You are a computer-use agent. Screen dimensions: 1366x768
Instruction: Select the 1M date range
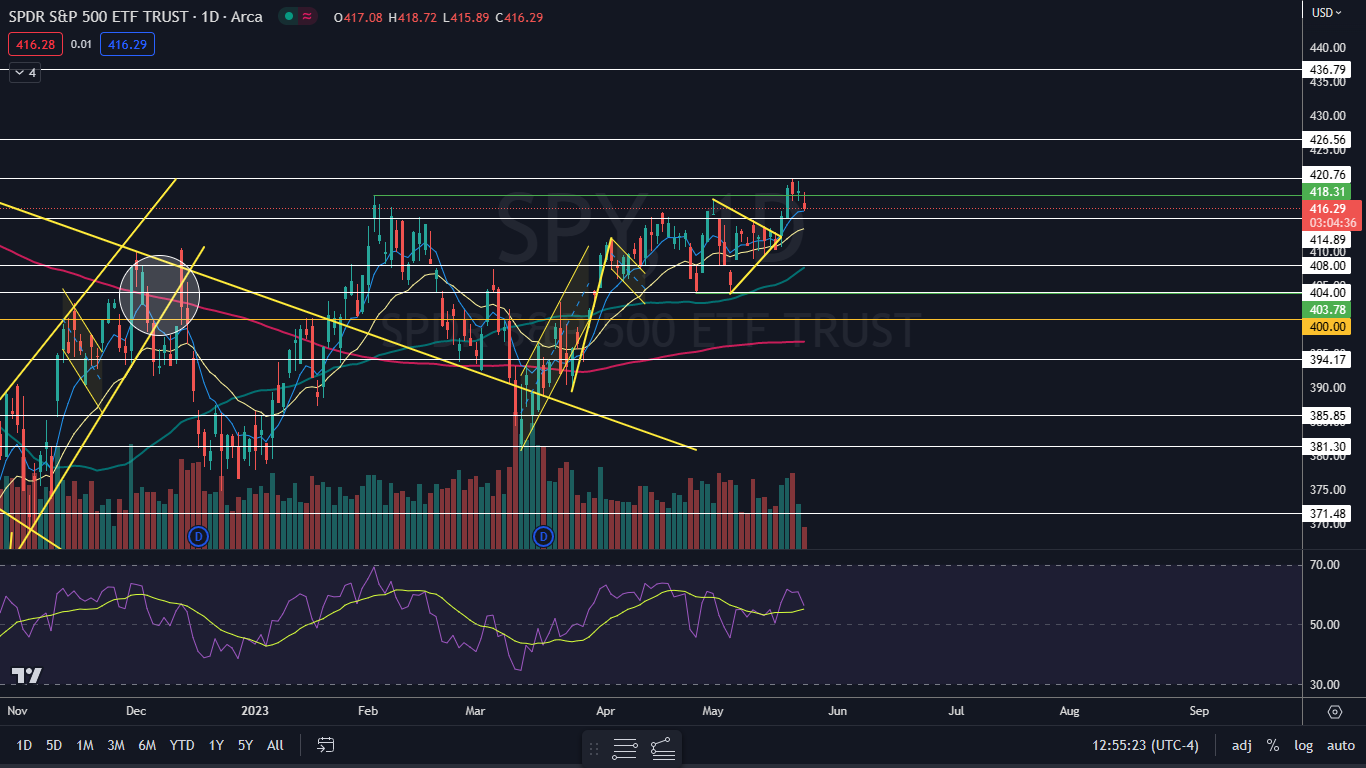(85, 745)
